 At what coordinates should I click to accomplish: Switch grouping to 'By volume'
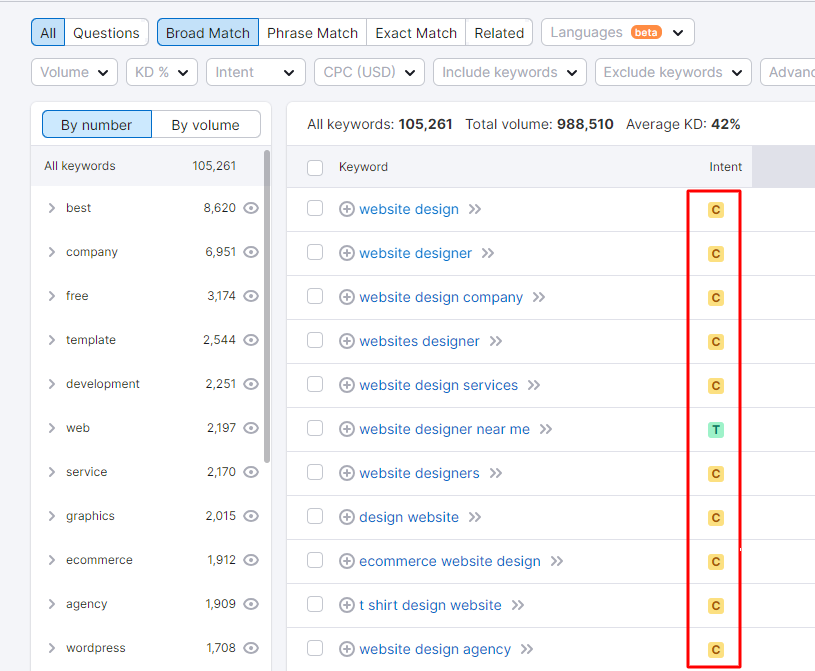coord(206,125)
